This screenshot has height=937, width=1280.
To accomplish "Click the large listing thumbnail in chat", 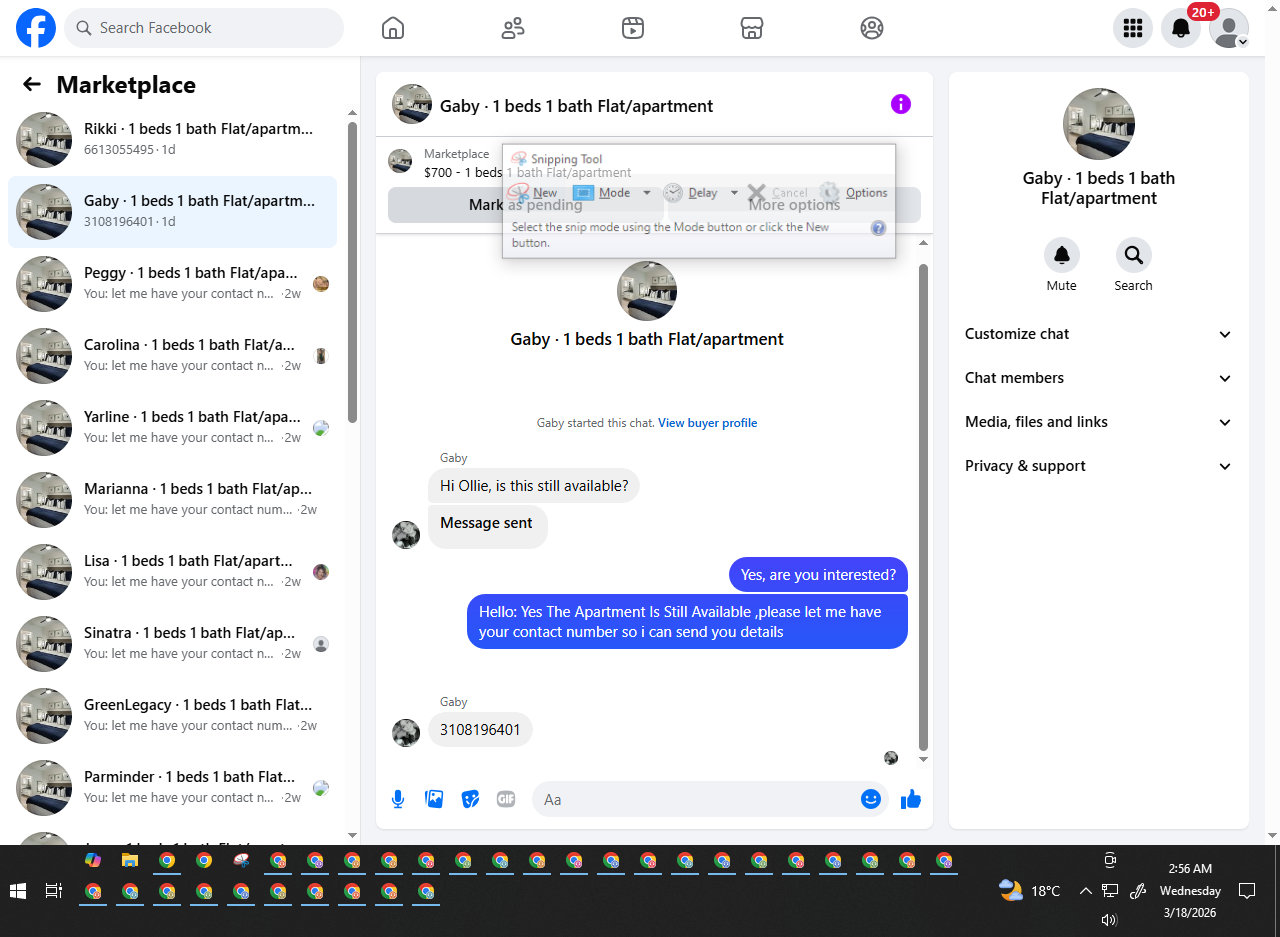I will pos(647,291).
